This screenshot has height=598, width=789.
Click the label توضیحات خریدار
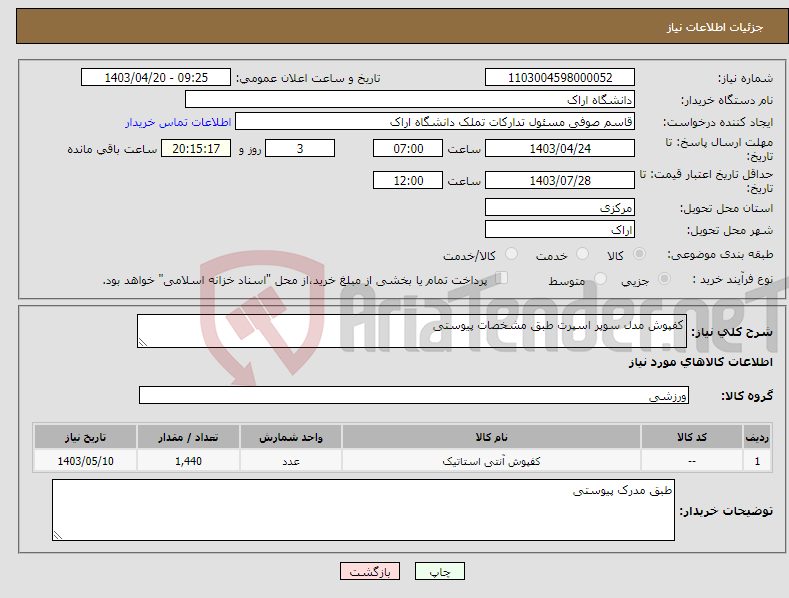click(x=726, y=511)
